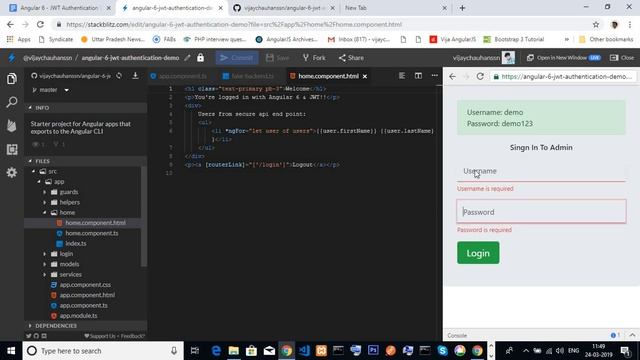
Task: Expand the helpers folder
Action: coord(45,202)
